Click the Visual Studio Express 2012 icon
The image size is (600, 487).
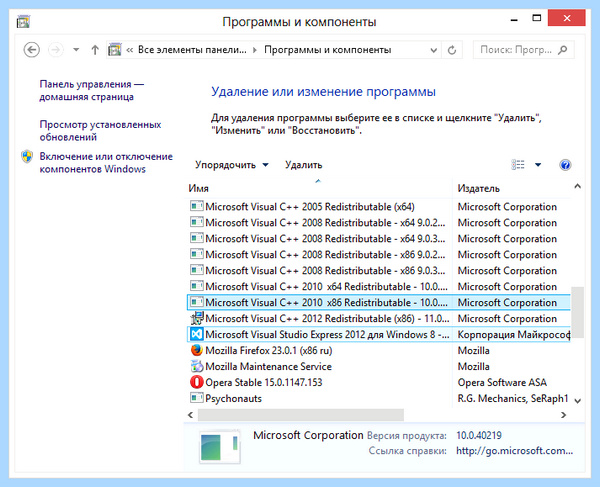197,334
